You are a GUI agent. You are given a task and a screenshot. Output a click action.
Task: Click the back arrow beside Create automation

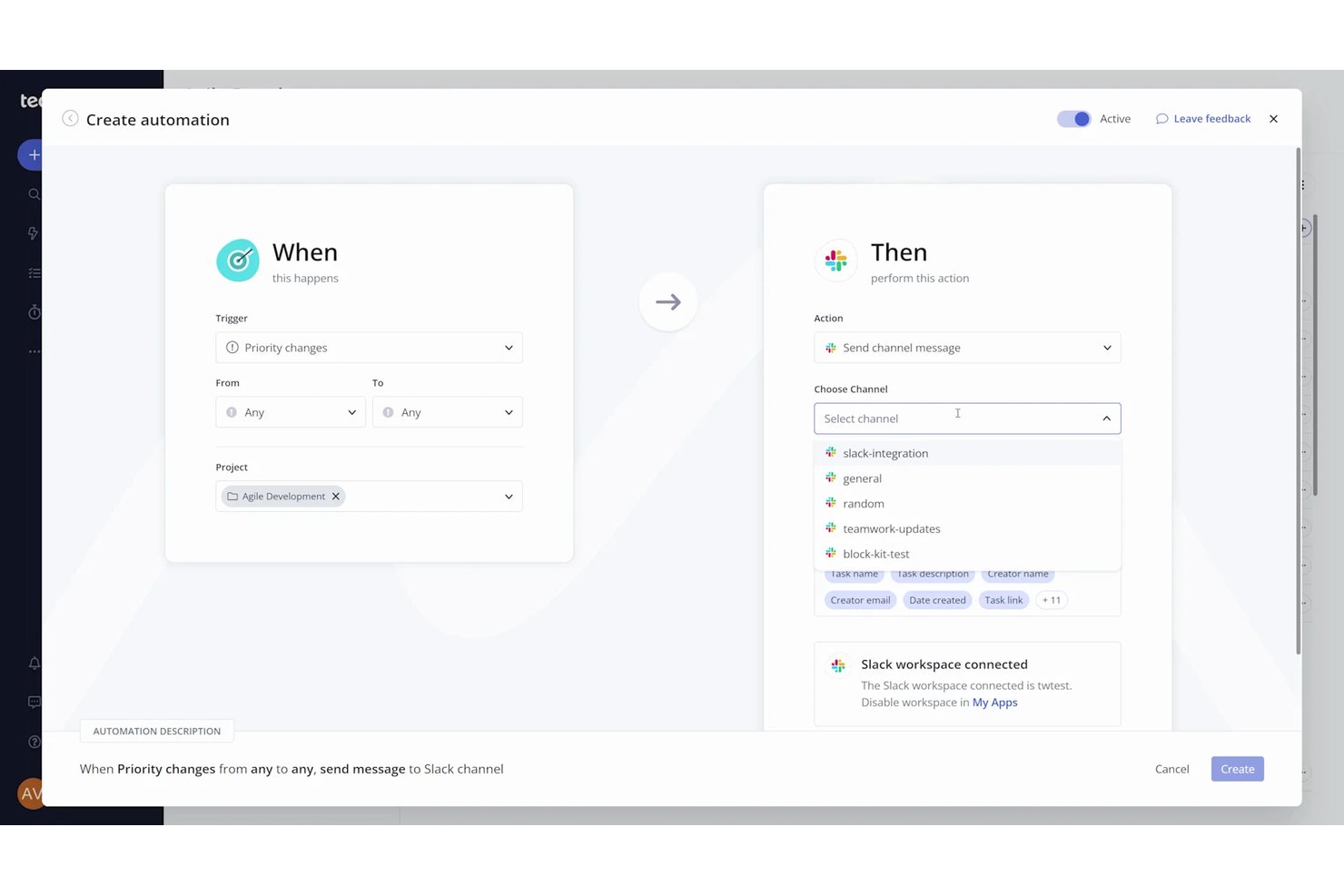coord(70,119)
